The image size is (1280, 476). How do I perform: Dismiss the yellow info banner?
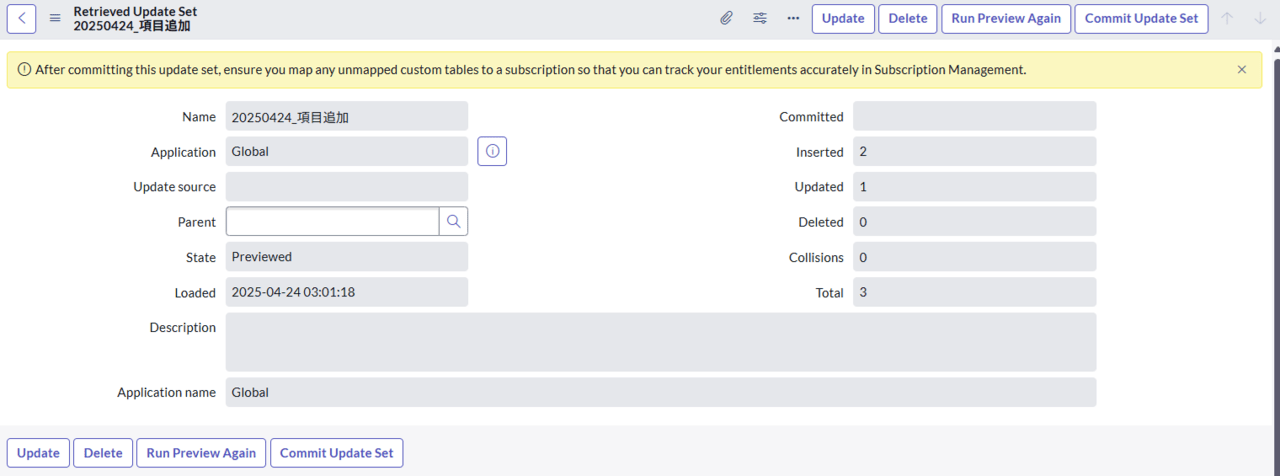[x=1242, y=70]
